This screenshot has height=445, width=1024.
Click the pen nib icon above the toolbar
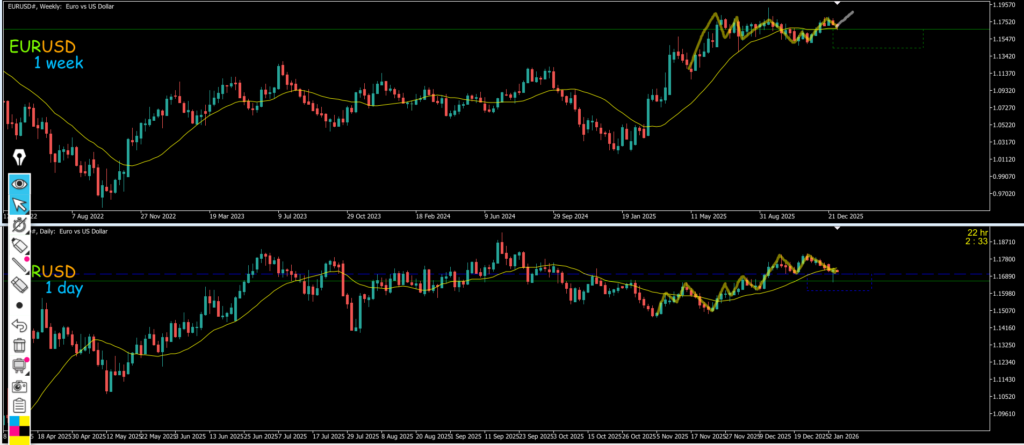tap(19, 158)
